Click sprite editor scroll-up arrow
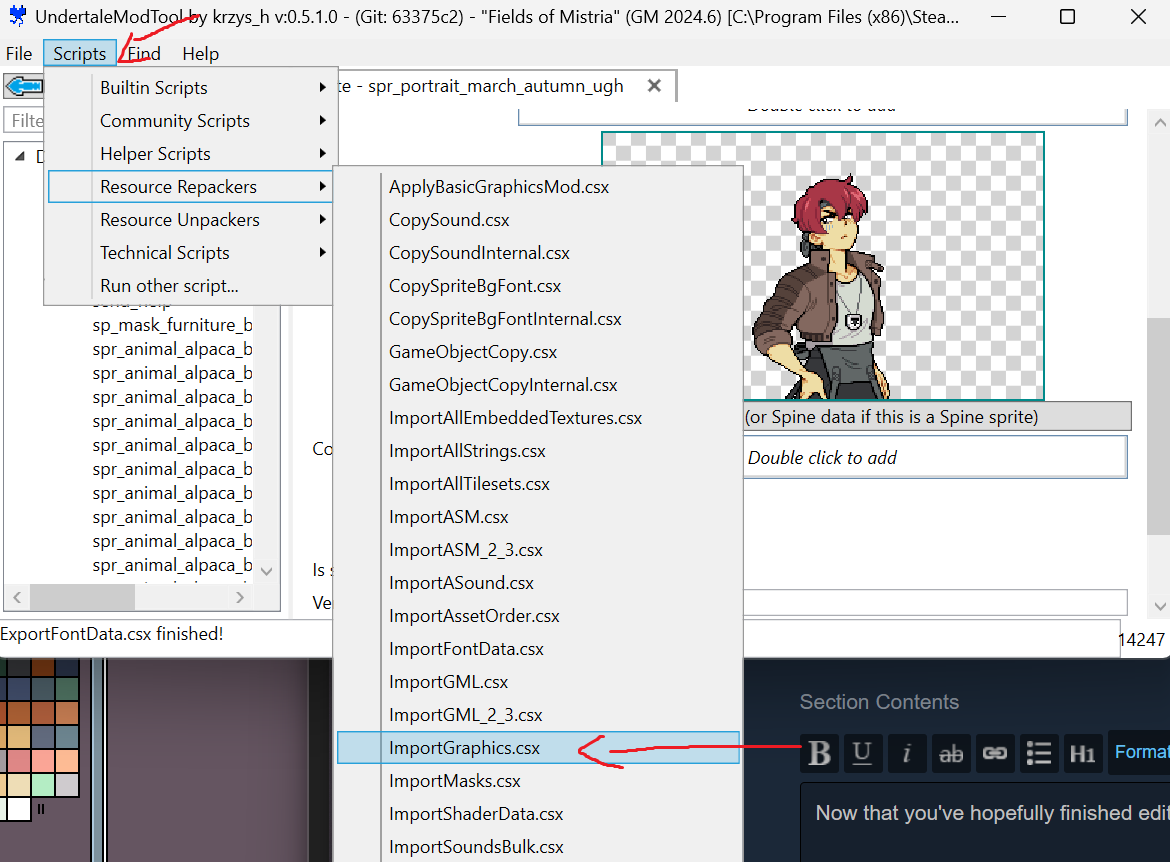The width and height of the screenshot is (1170, 862). (x=1160, y=122)
